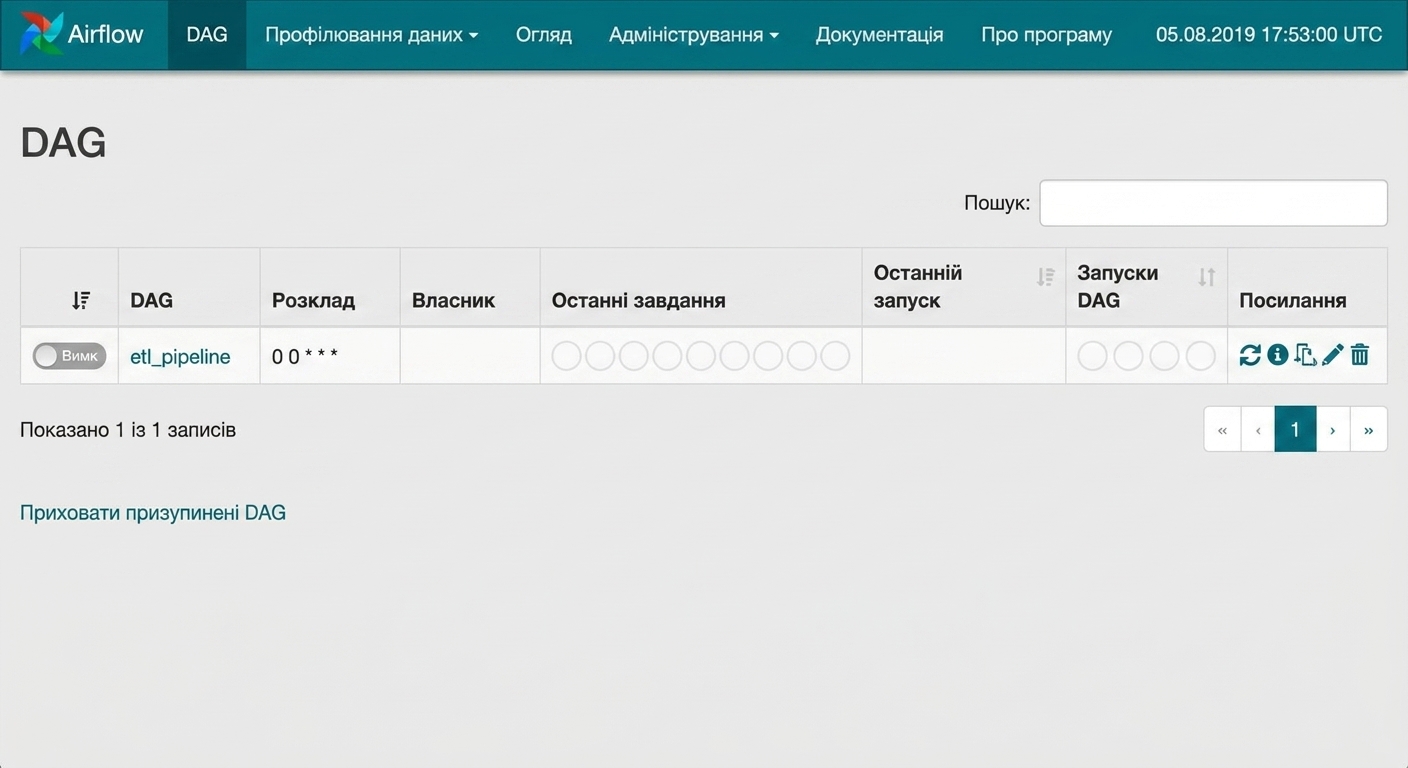Open the DAG tab in navbar
Image resolution: width=1408 pixels, height=768 pixels.
(207, 35)
